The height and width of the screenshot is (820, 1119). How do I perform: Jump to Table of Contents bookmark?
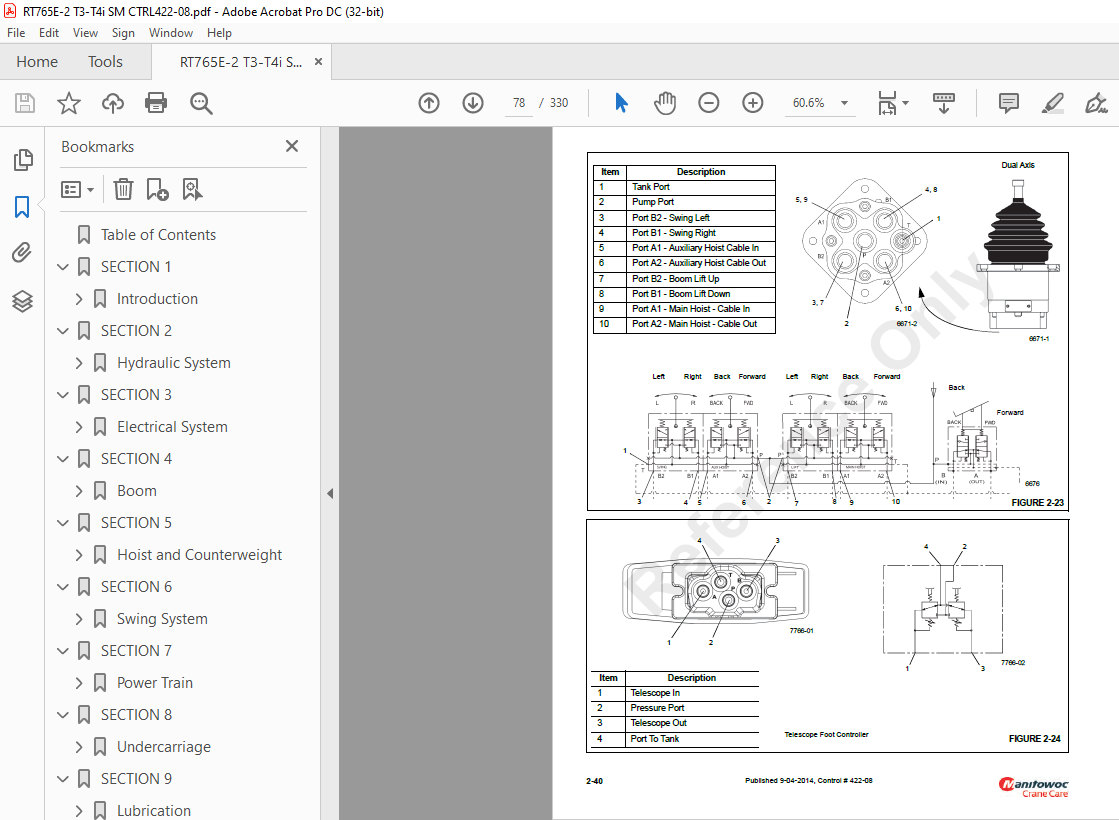pyautogui.click(x=158, y=235)
